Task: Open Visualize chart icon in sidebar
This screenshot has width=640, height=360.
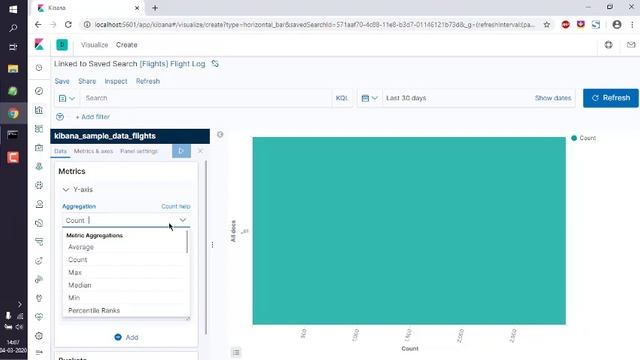Action: [39, 110]
